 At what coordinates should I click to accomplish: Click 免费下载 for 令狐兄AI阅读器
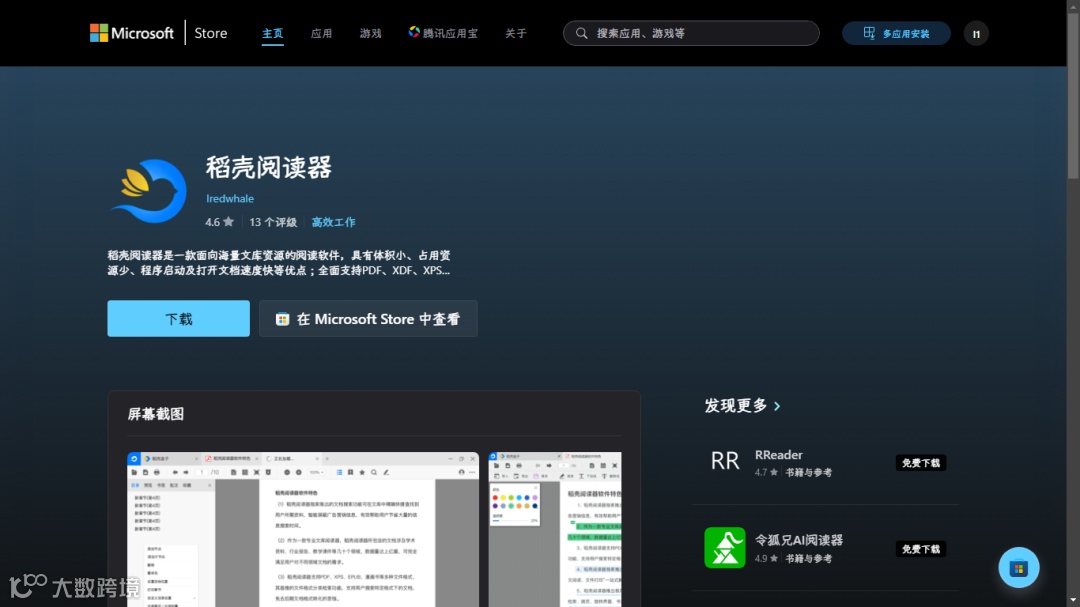point(921,549)
